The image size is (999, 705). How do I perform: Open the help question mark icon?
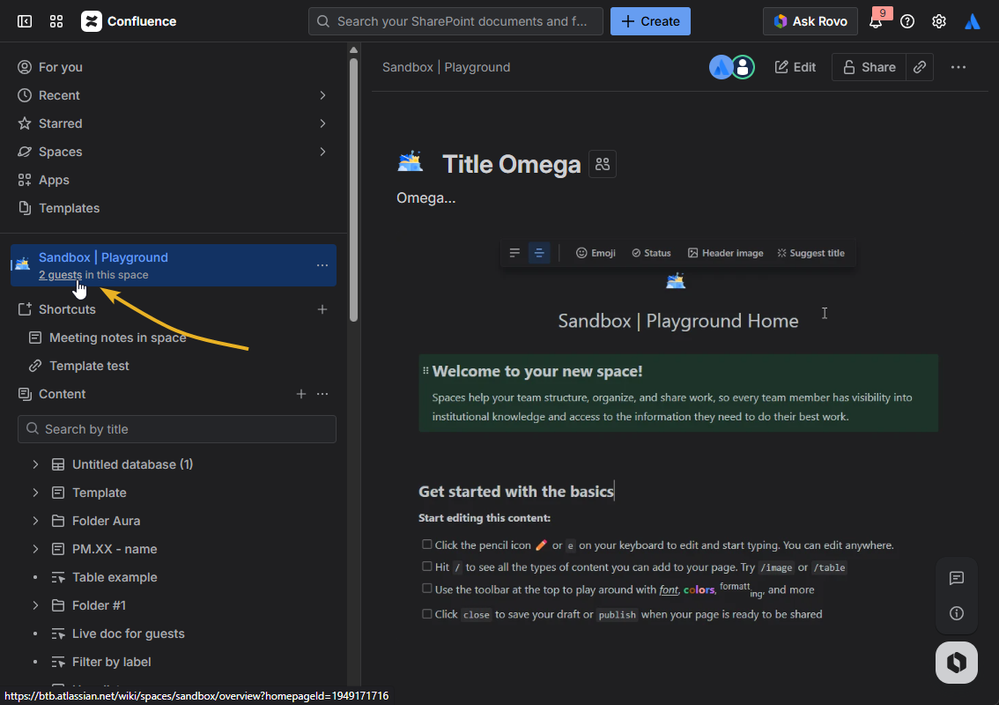pyautogui.click(x=907, y=21)
